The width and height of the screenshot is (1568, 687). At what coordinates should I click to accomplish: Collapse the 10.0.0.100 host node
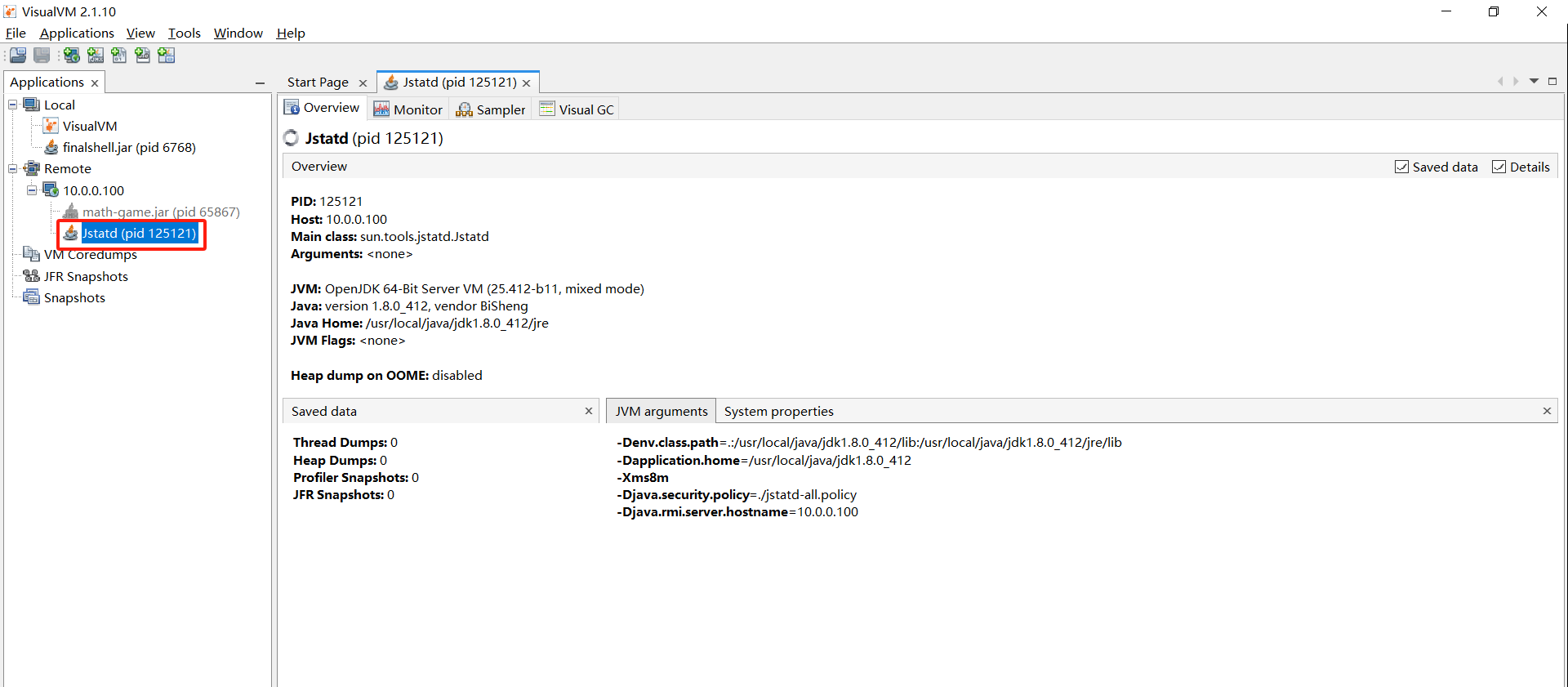[32, 190]
